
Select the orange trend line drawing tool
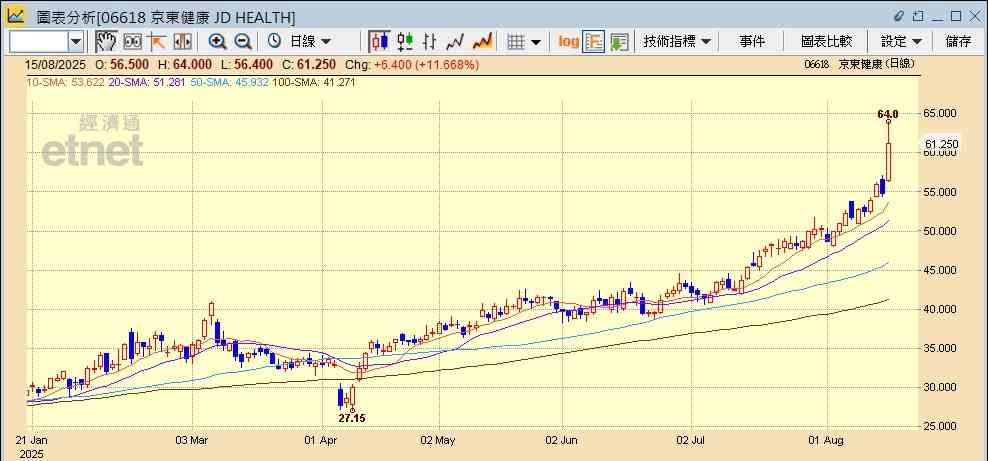point(157,42)
